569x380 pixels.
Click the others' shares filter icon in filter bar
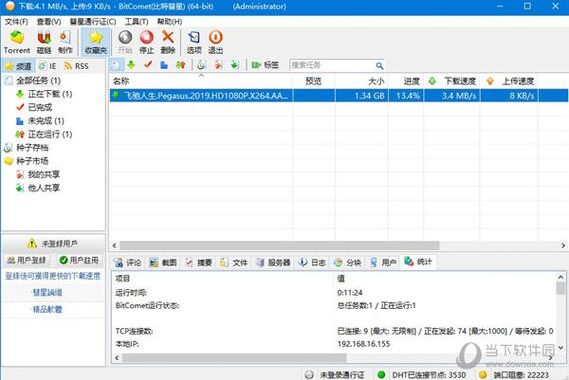[235, 65]
